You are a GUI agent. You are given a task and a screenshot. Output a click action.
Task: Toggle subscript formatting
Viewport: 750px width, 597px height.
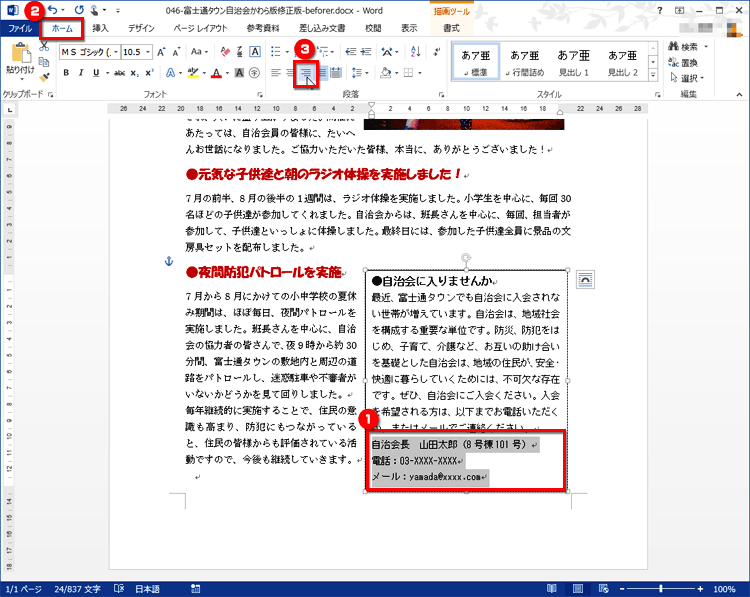135,73
